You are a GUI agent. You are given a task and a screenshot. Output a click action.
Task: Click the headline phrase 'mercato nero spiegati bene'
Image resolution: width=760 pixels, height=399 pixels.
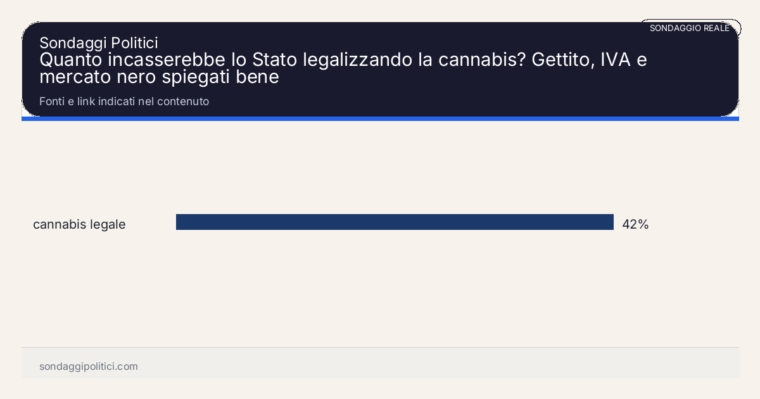tap(159, 77)
